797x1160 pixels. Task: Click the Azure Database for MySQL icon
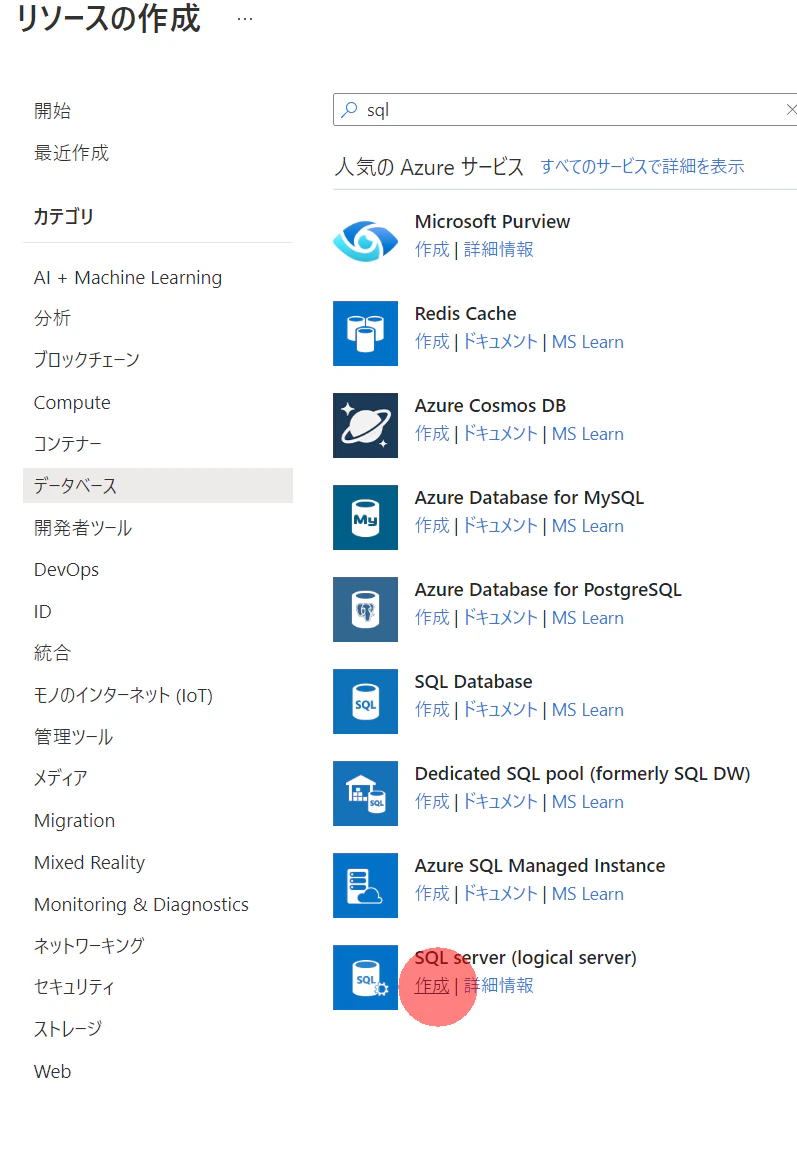click(365, 517)
